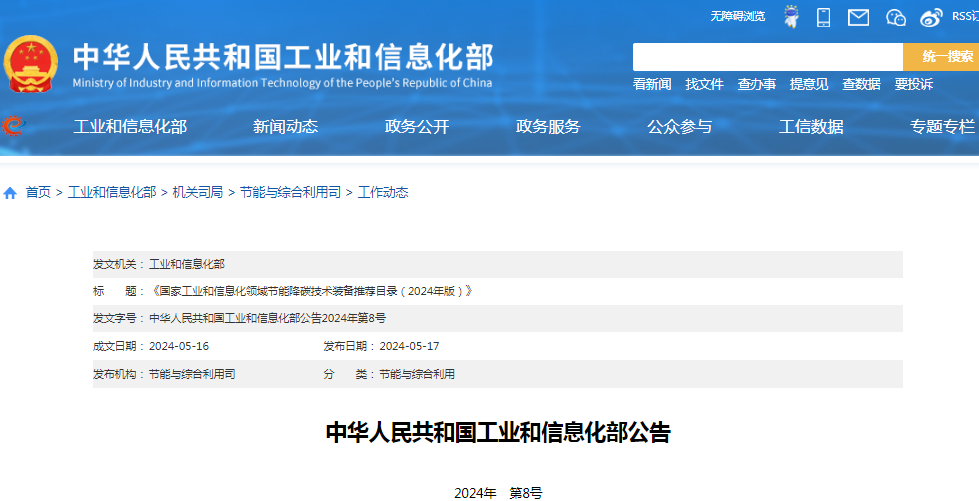979x501 pixels.
Task: Click the envelope mail icon
Action: pyautogui.click(x=858, y=17)
